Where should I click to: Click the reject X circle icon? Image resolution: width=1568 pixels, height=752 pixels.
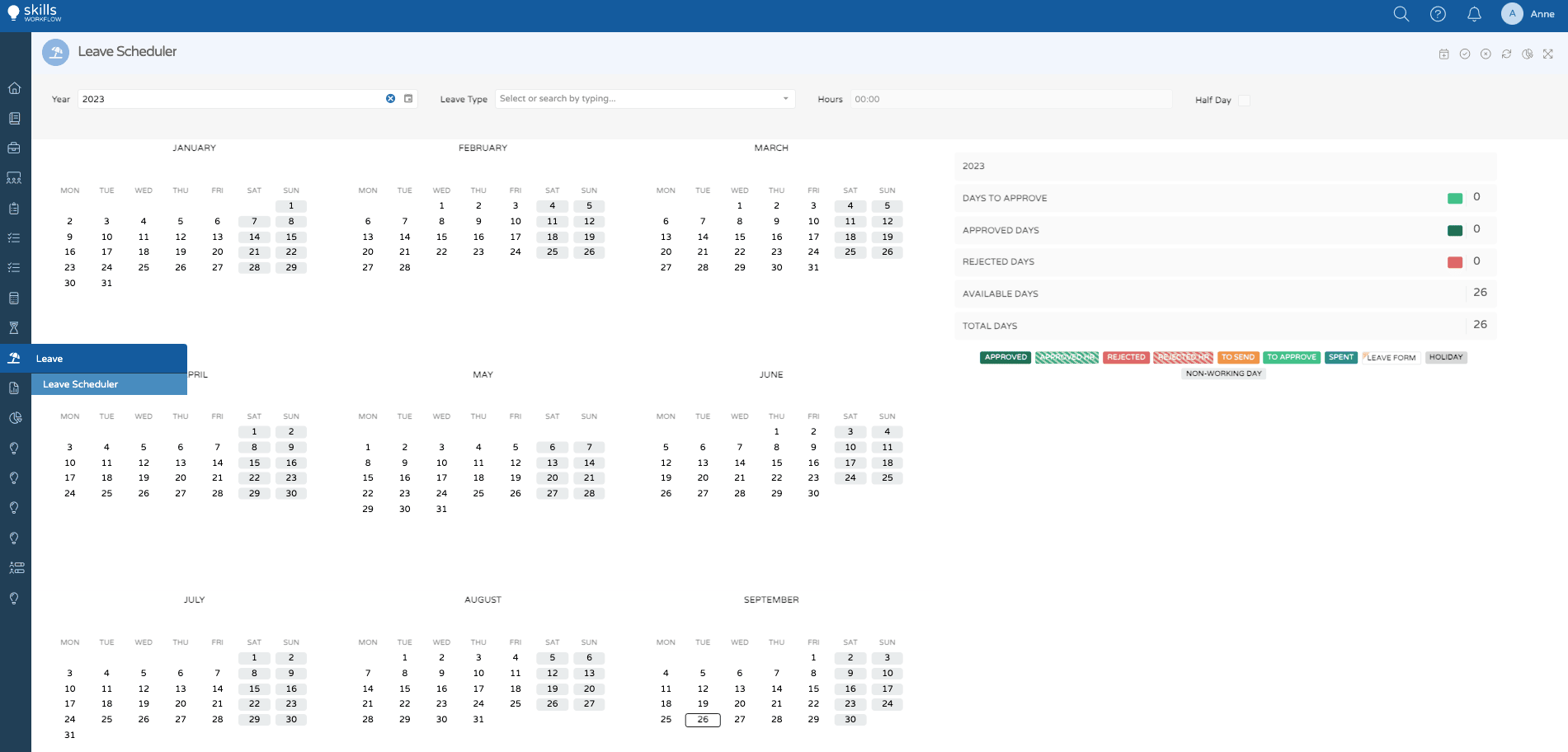[1486, 54]
